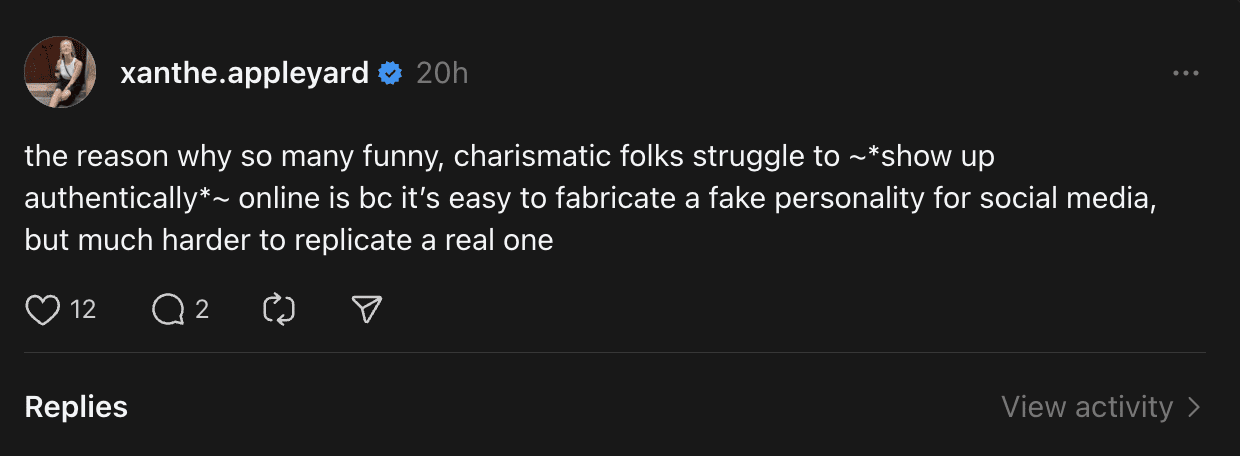Click the blue verified badge
Image resolution: width=1240 pixels, height=456 pixels.
tap(390, 73)
